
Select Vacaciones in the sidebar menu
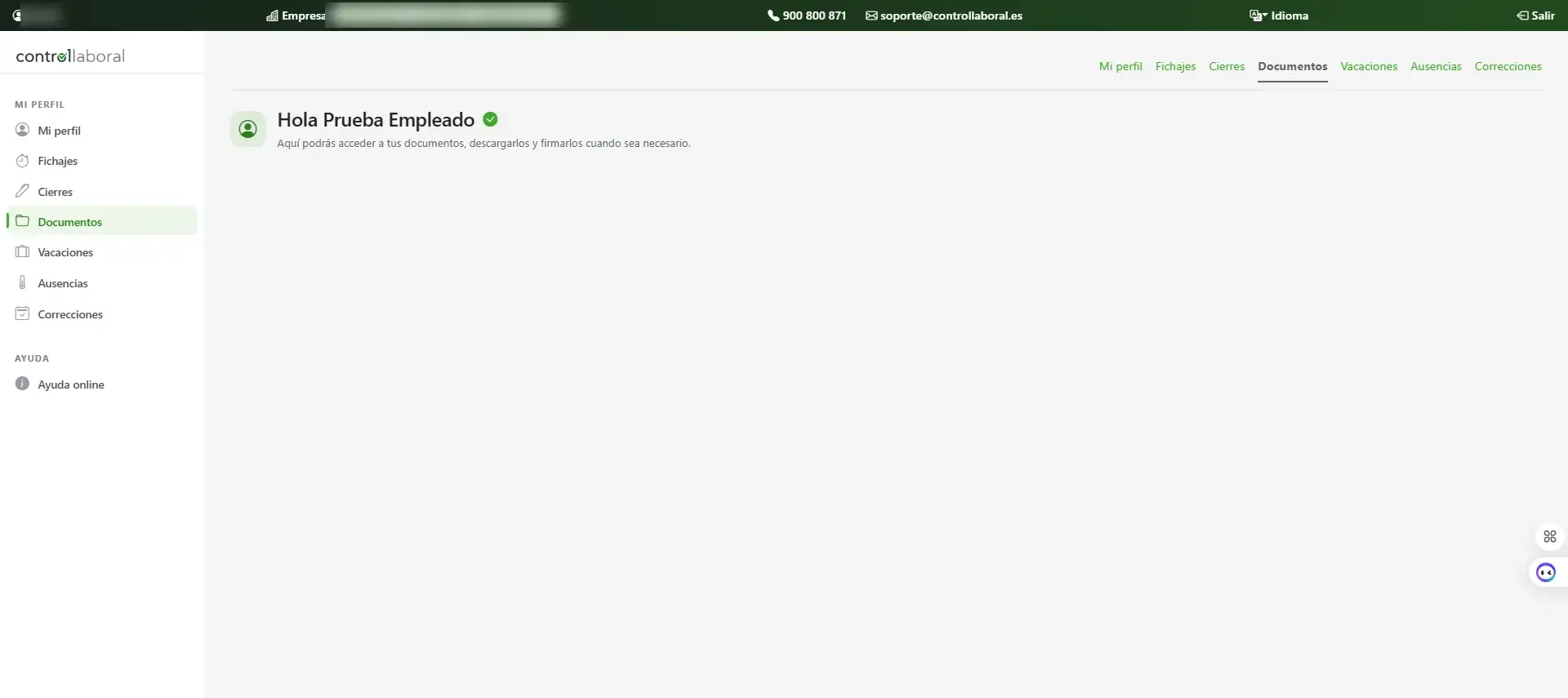(102, 252)
